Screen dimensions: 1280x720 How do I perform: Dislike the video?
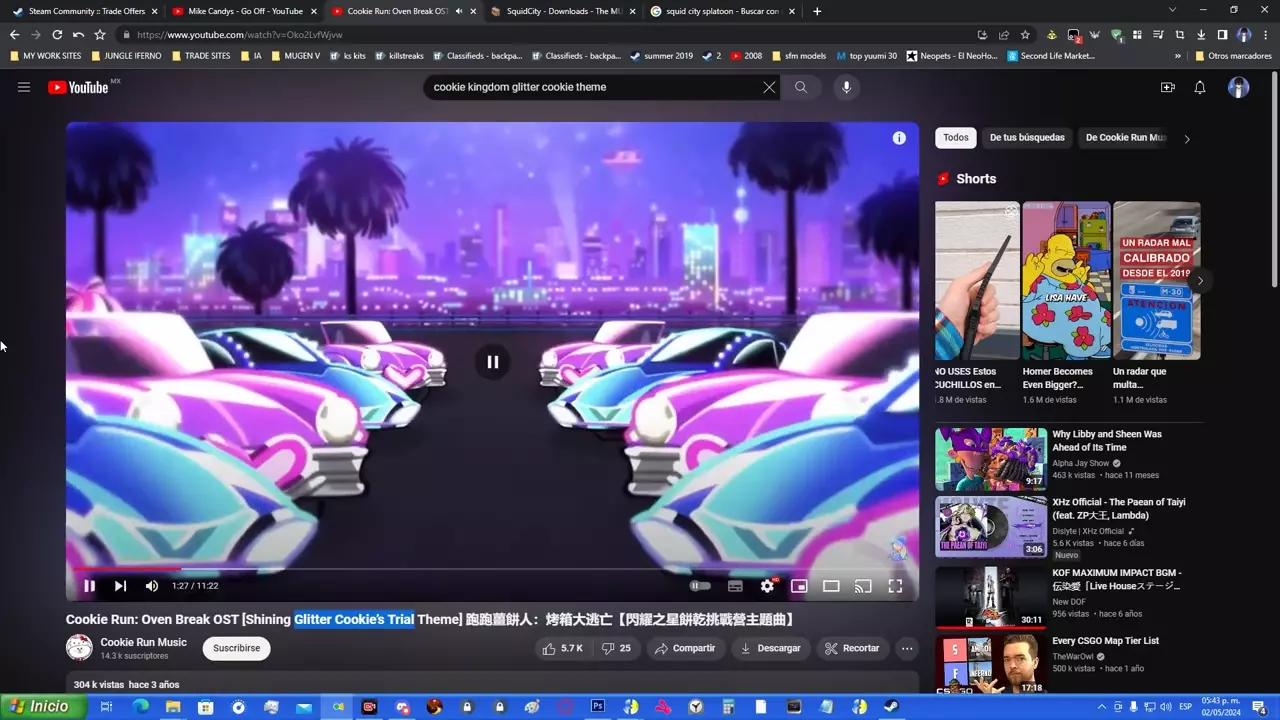pyautogui.click(x=616, y=648)
